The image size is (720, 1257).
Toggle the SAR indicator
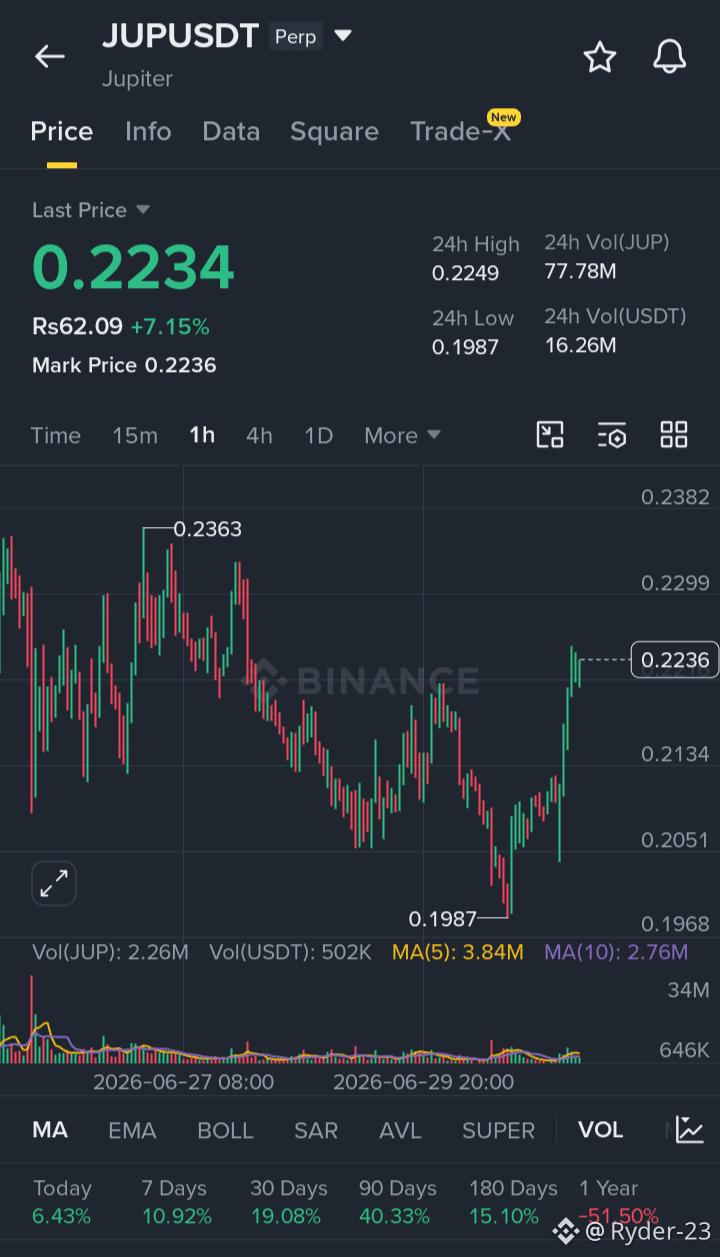tap(316, 1130)
